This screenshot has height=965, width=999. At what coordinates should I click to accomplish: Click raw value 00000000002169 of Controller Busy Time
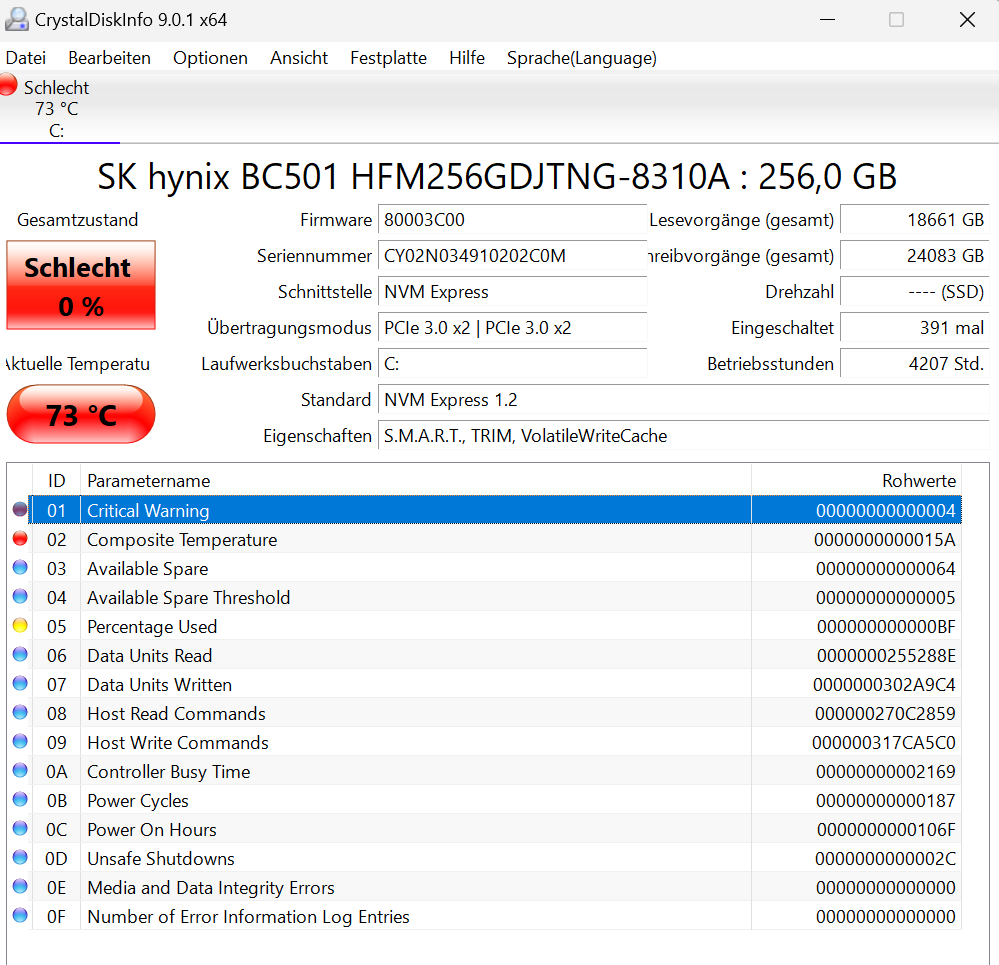pyautogui.click(x=886, y=771)
